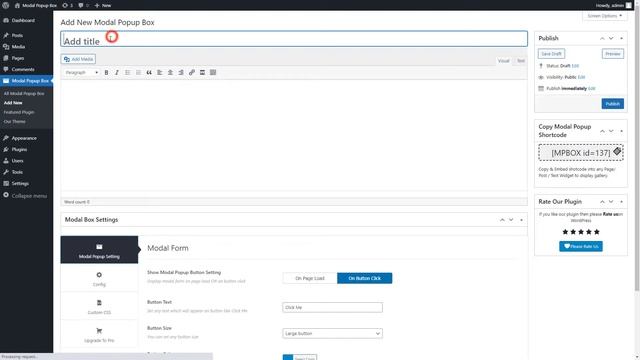This screenshot has width=640, height=360.
Task: Open Featured Plugin submenu link
Action: tap(19, 112)
